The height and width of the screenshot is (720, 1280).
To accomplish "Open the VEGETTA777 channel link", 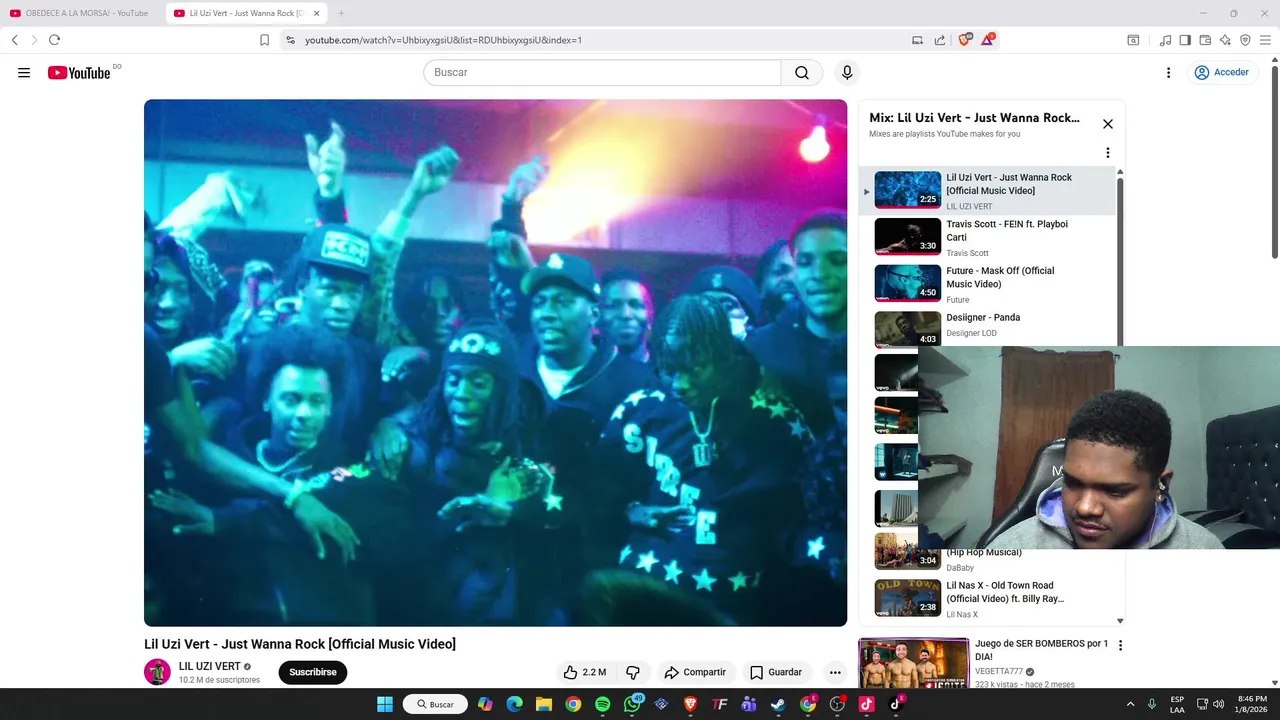I will [999, 671].
